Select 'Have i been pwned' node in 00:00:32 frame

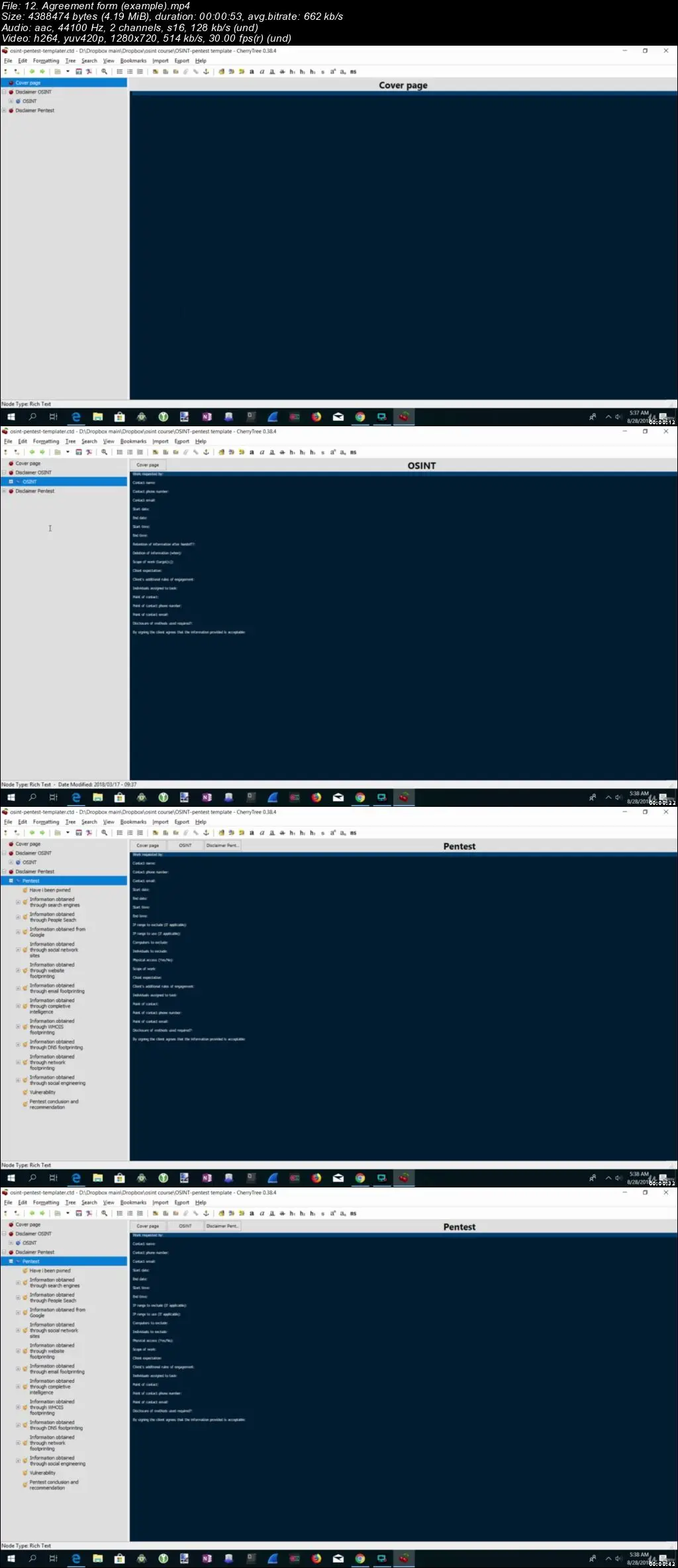tap(50, 890)
